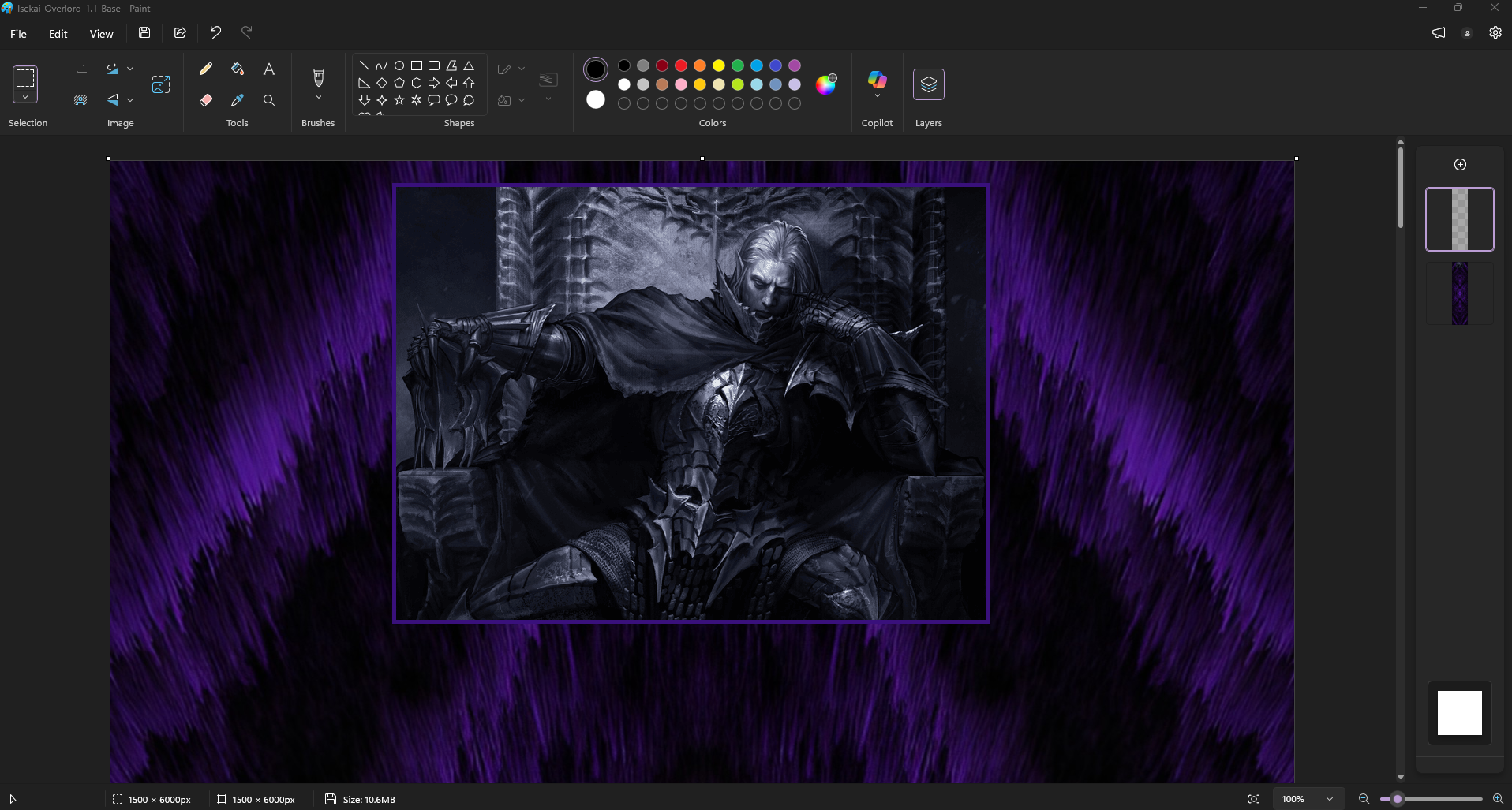Open the Edit menu
The width and height of the screenshot is (1512, 810).
click(x=58, y=34)
